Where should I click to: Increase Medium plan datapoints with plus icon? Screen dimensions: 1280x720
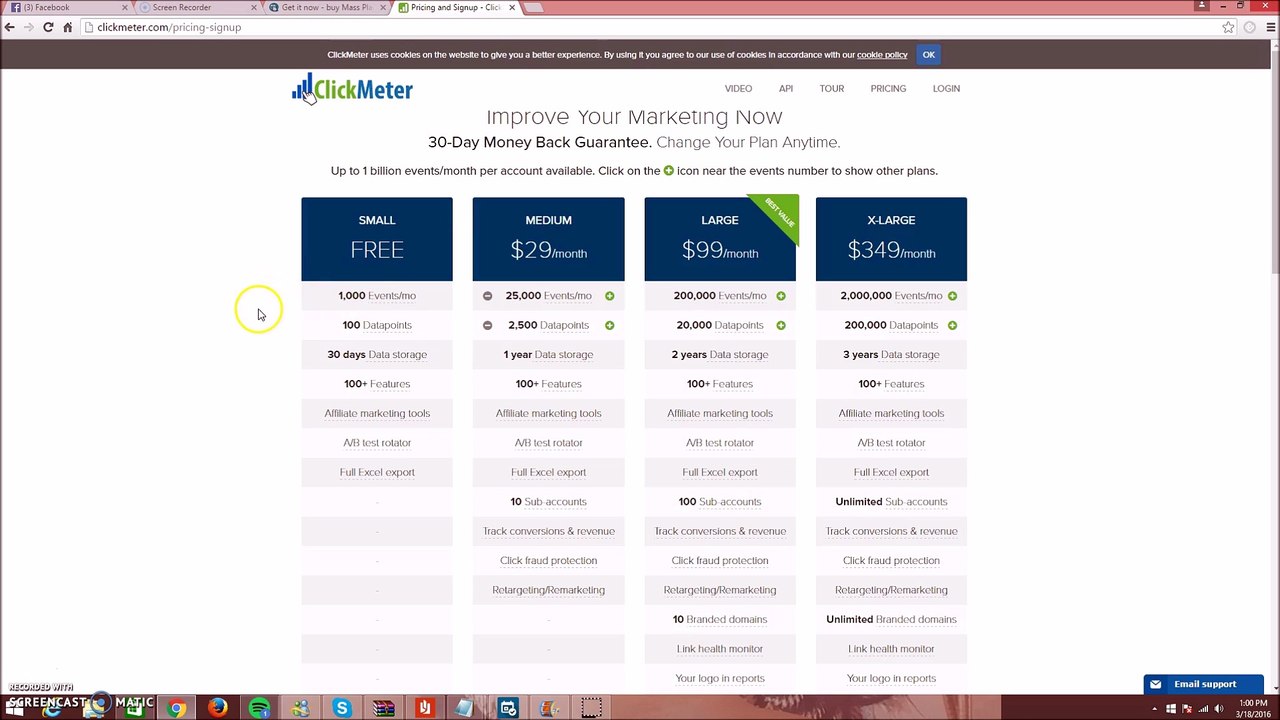pos(609,325)
